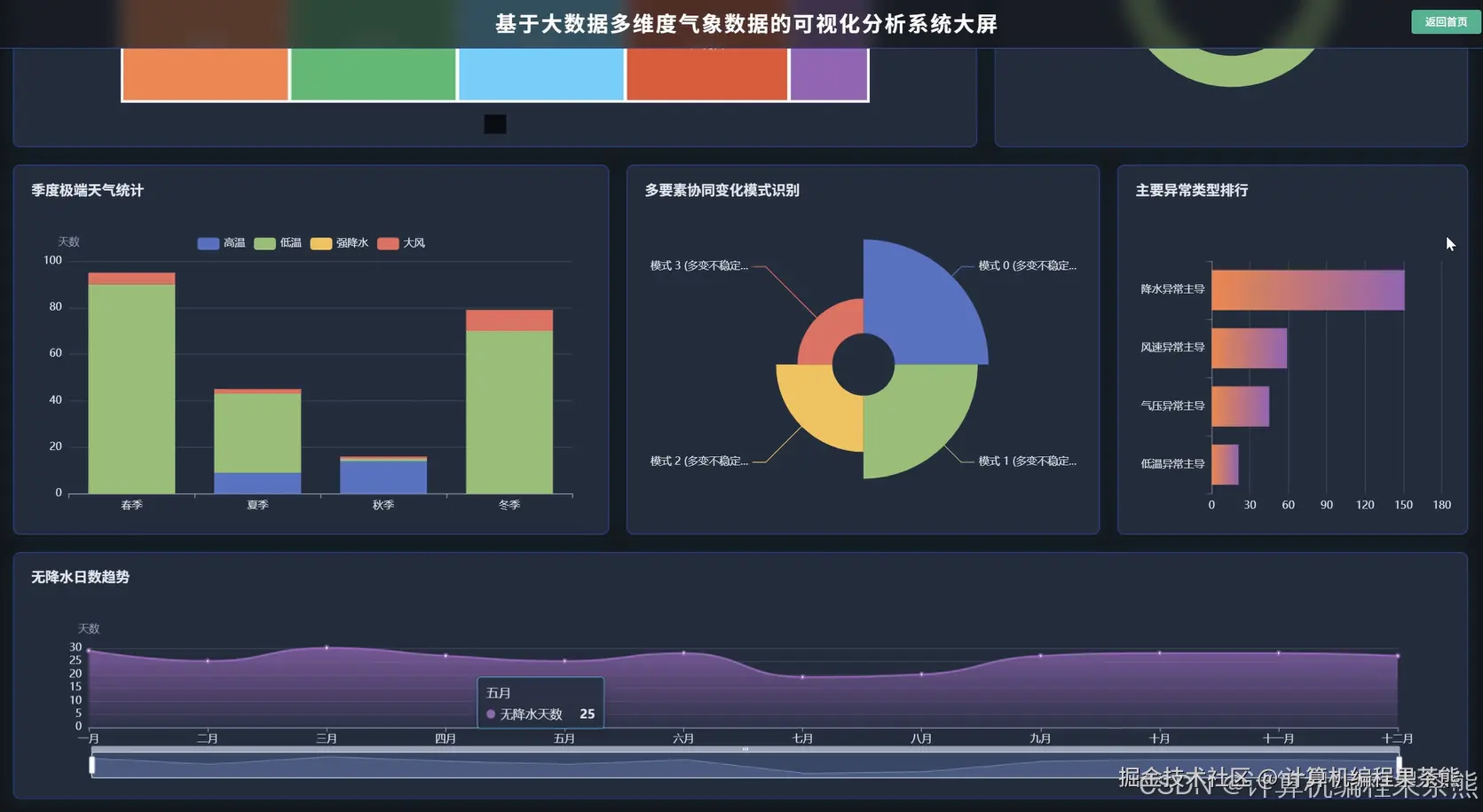Click the 三月 axis label
This screenshot has height=812, width=1483.
[326, 737]
